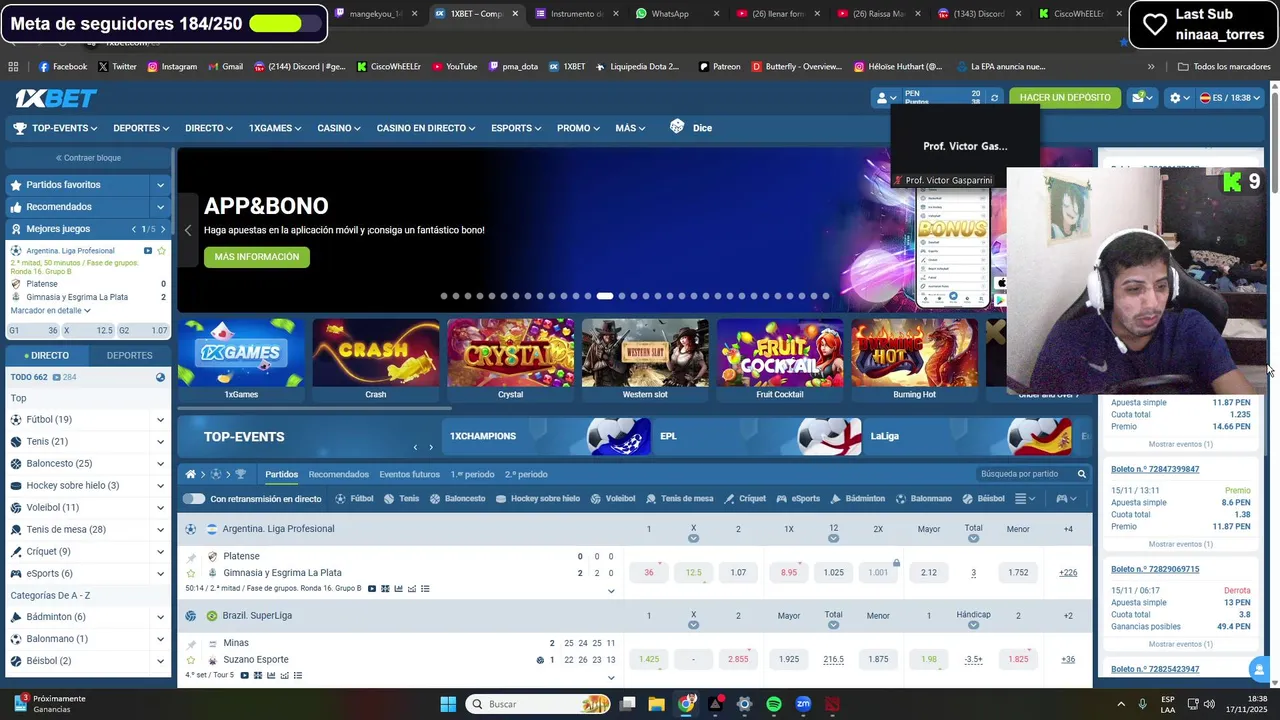Click Contraer bloque link

coord(88,158)
